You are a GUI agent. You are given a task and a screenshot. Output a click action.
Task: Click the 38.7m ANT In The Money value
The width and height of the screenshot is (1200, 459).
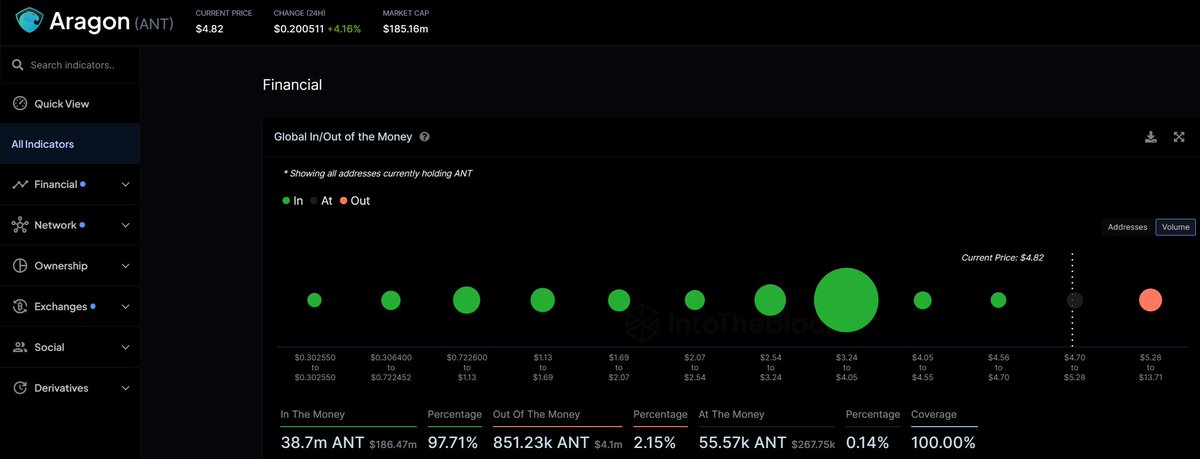coord(322,442)
